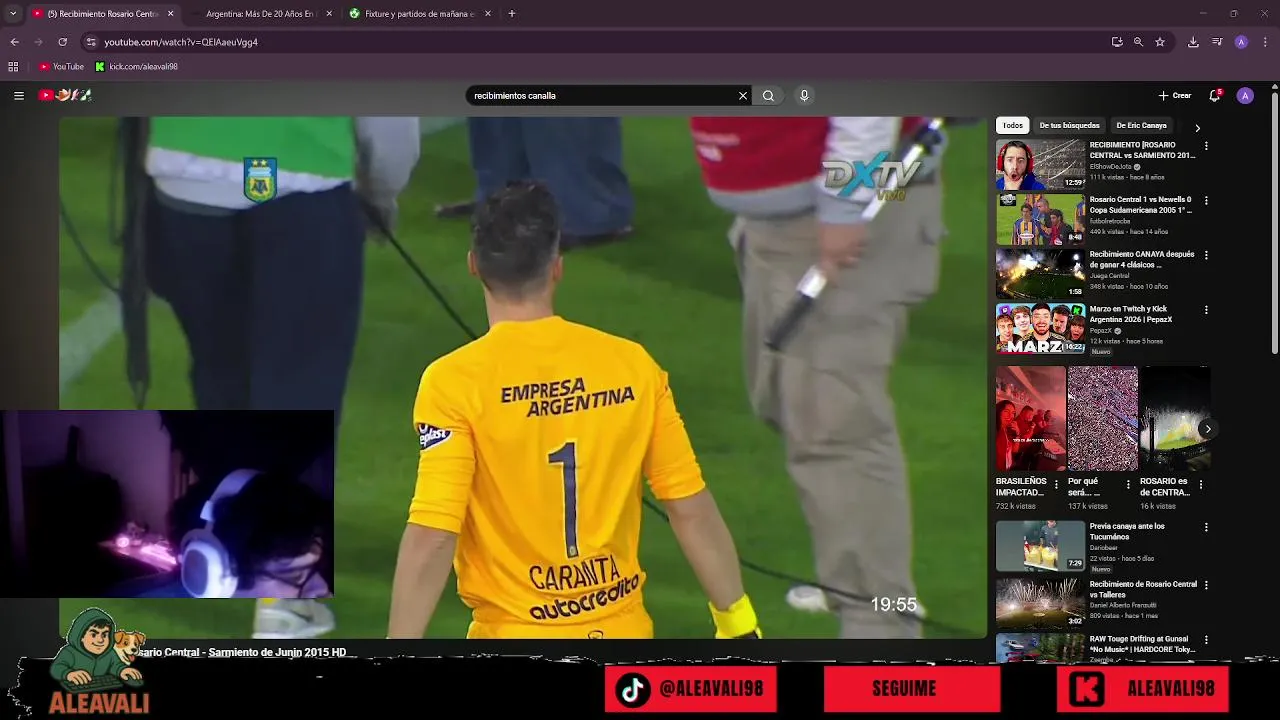Bookmark this page with star icon
This screenshot has width=1280, height=720.
[1160, 42]
